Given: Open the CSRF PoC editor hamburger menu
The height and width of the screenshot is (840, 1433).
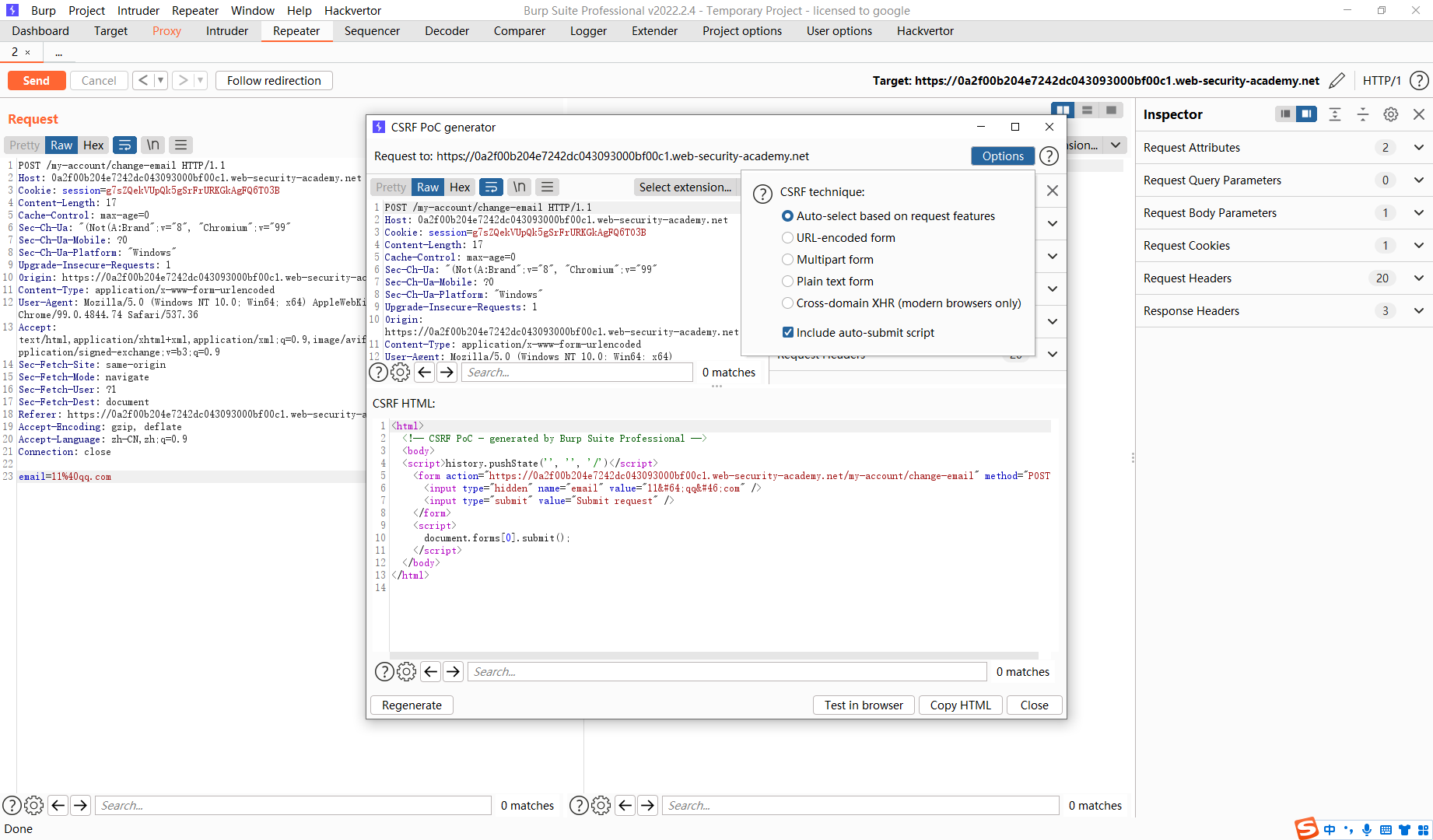Looking at the screenshot, I should point(548,187).
